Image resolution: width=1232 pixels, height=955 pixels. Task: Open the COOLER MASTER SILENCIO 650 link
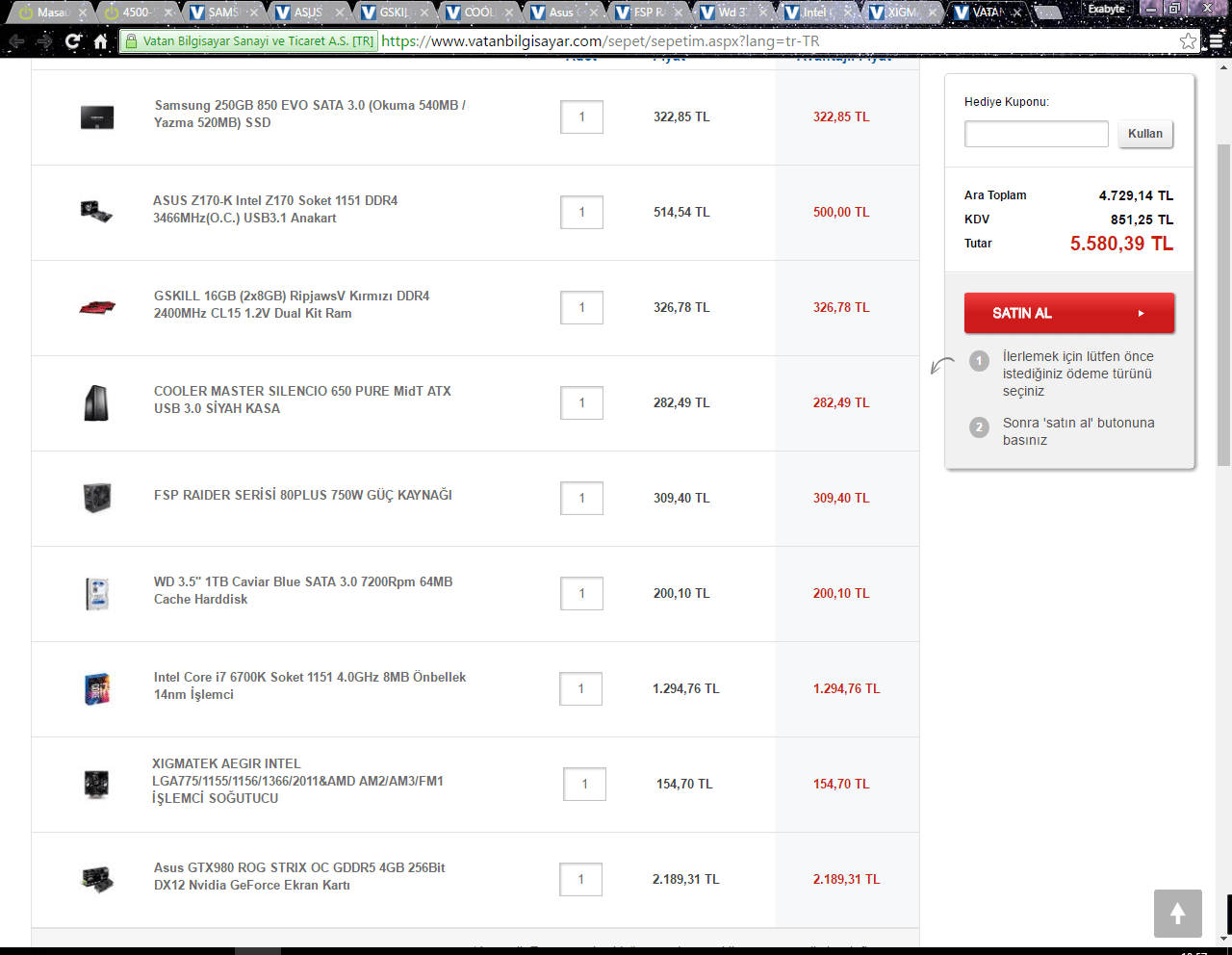(302, 400)
